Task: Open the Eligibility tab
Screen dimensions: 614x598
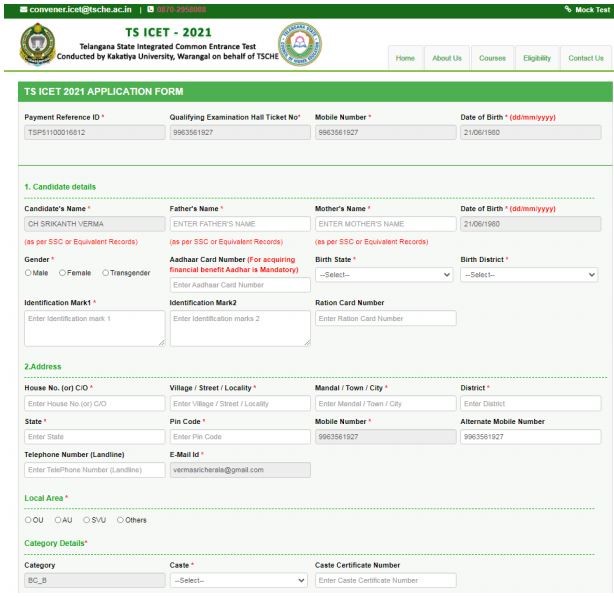Action: point(537,58)
